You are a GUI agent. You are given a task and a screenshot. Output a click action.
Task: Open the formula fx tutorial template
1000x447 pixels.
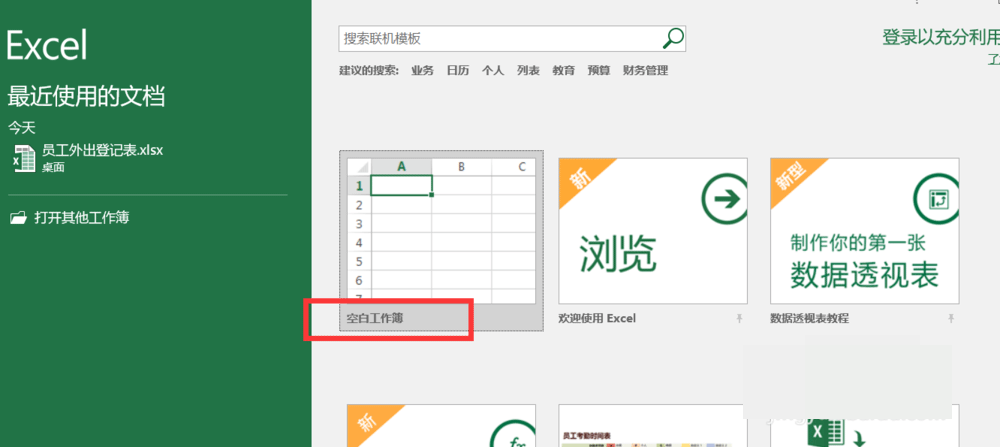441,425
